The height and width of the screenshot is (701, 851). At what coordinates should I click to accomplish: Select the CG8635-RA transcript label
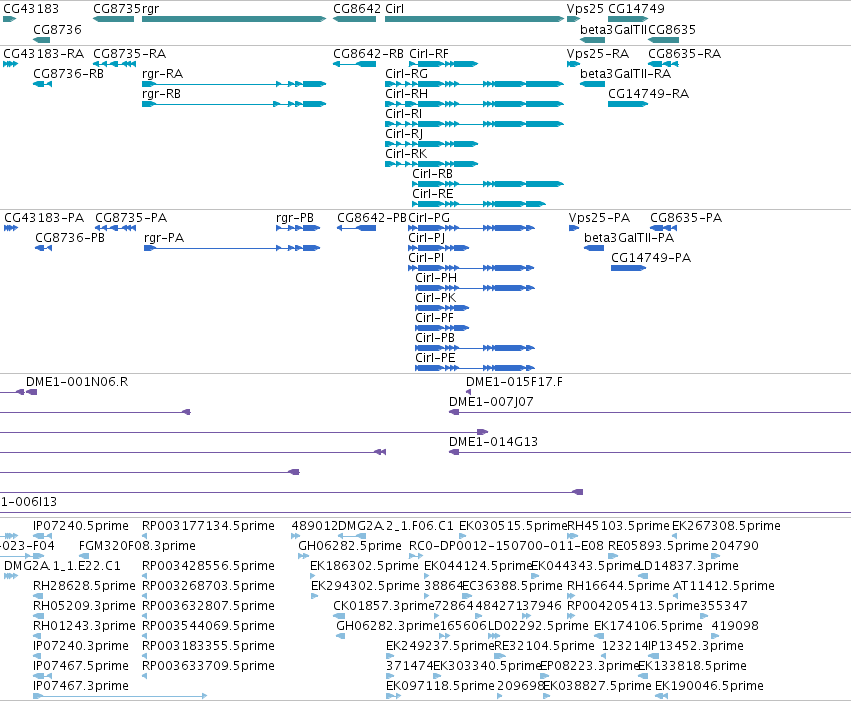click(684, 54)
